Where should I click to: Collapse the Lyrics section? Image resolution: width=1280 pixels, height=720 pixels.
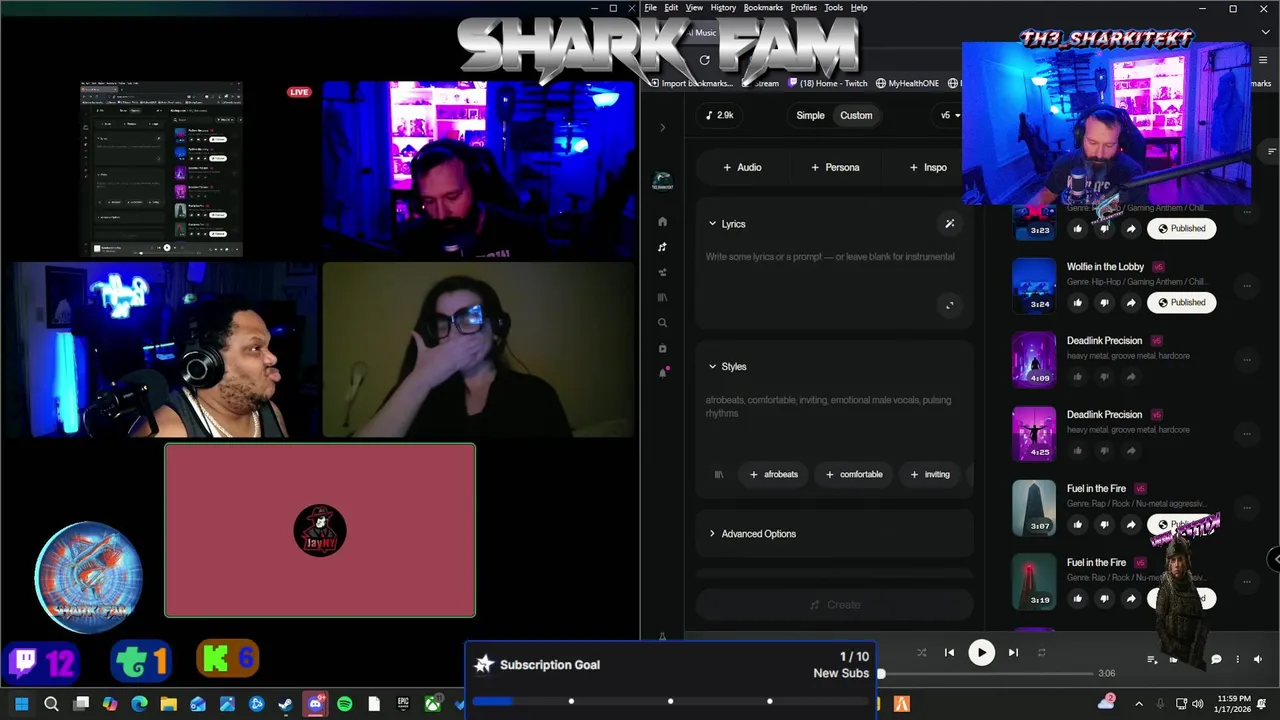pos(712,224)
